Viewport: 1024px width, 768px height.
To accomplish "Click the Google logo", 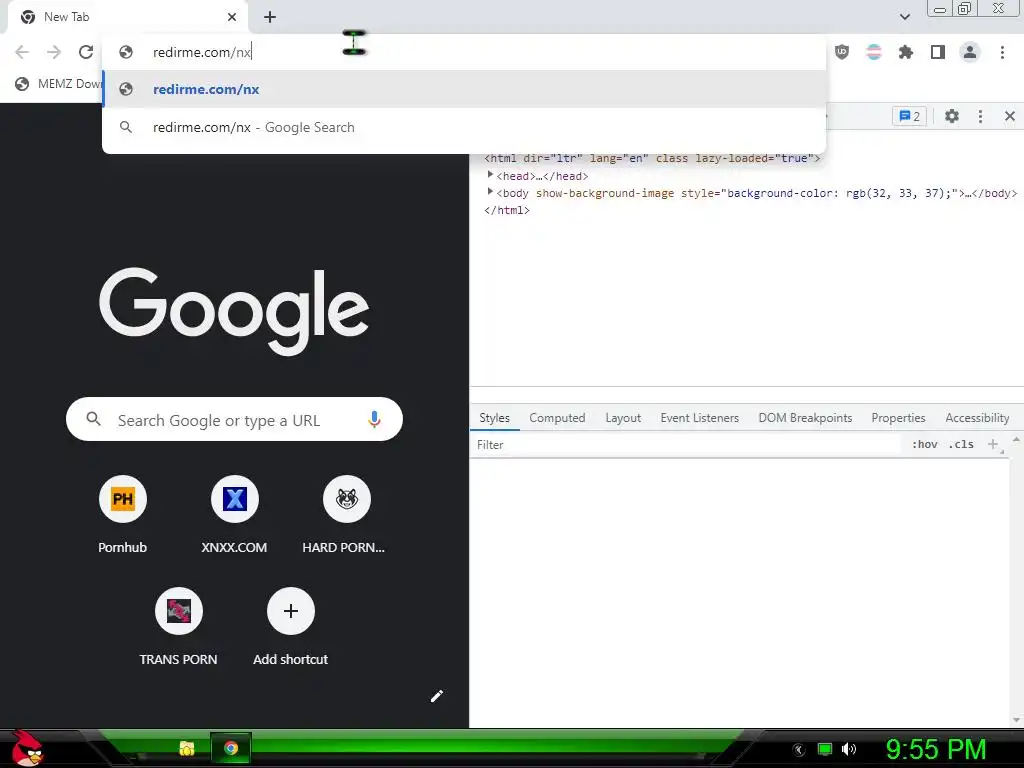I will click(234, 311).
